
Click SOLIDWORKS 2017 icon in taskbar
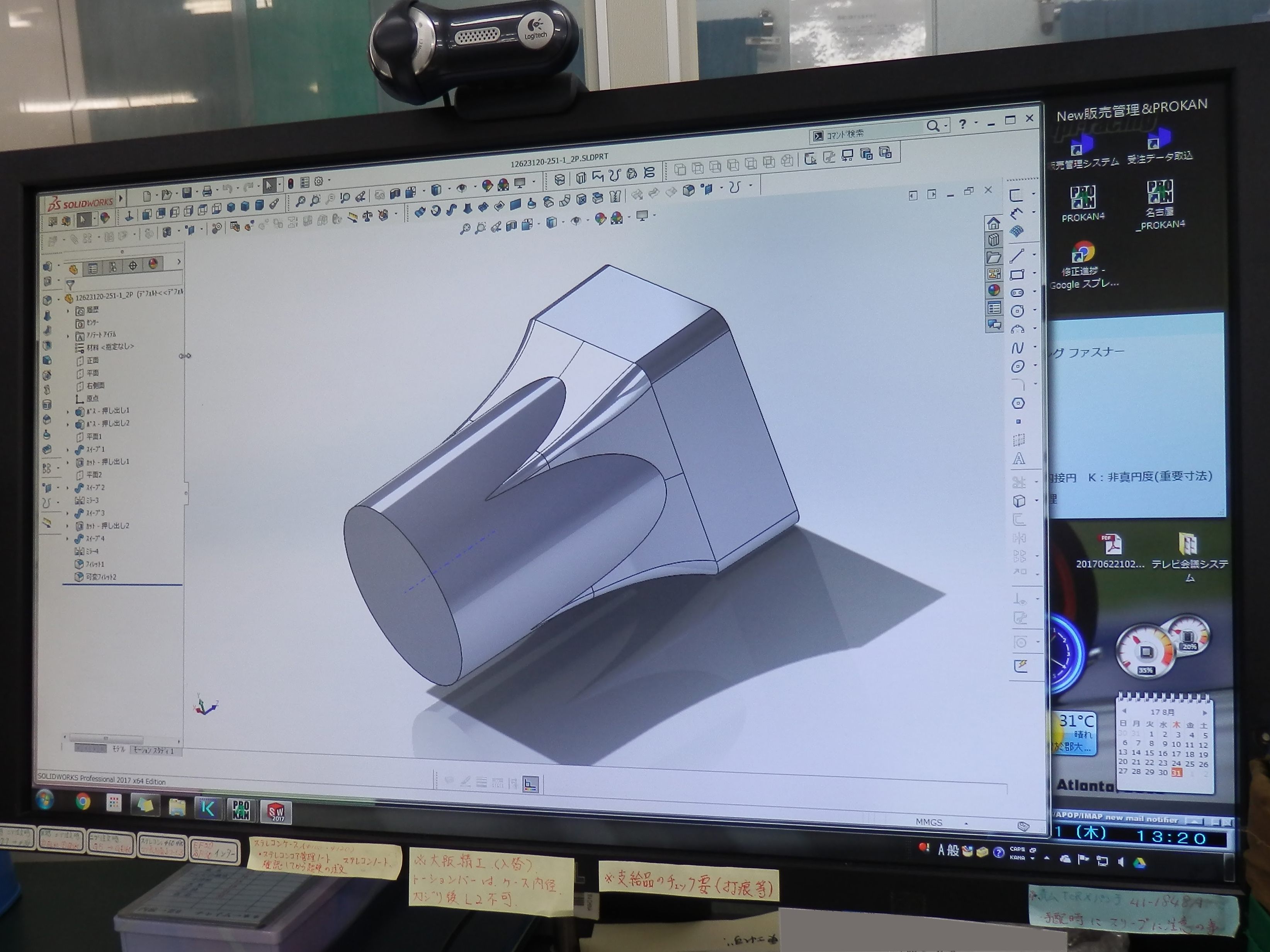click(276, 812)
